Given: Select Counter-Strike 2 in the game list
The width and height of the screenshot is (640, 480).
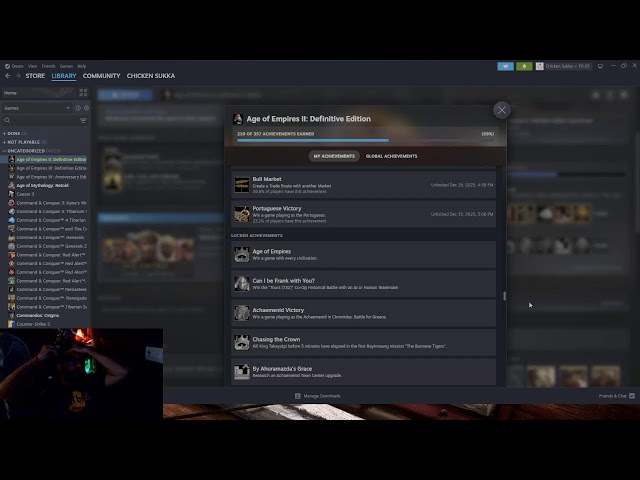Looking at the screenshot, I should [x=33, y=324].
